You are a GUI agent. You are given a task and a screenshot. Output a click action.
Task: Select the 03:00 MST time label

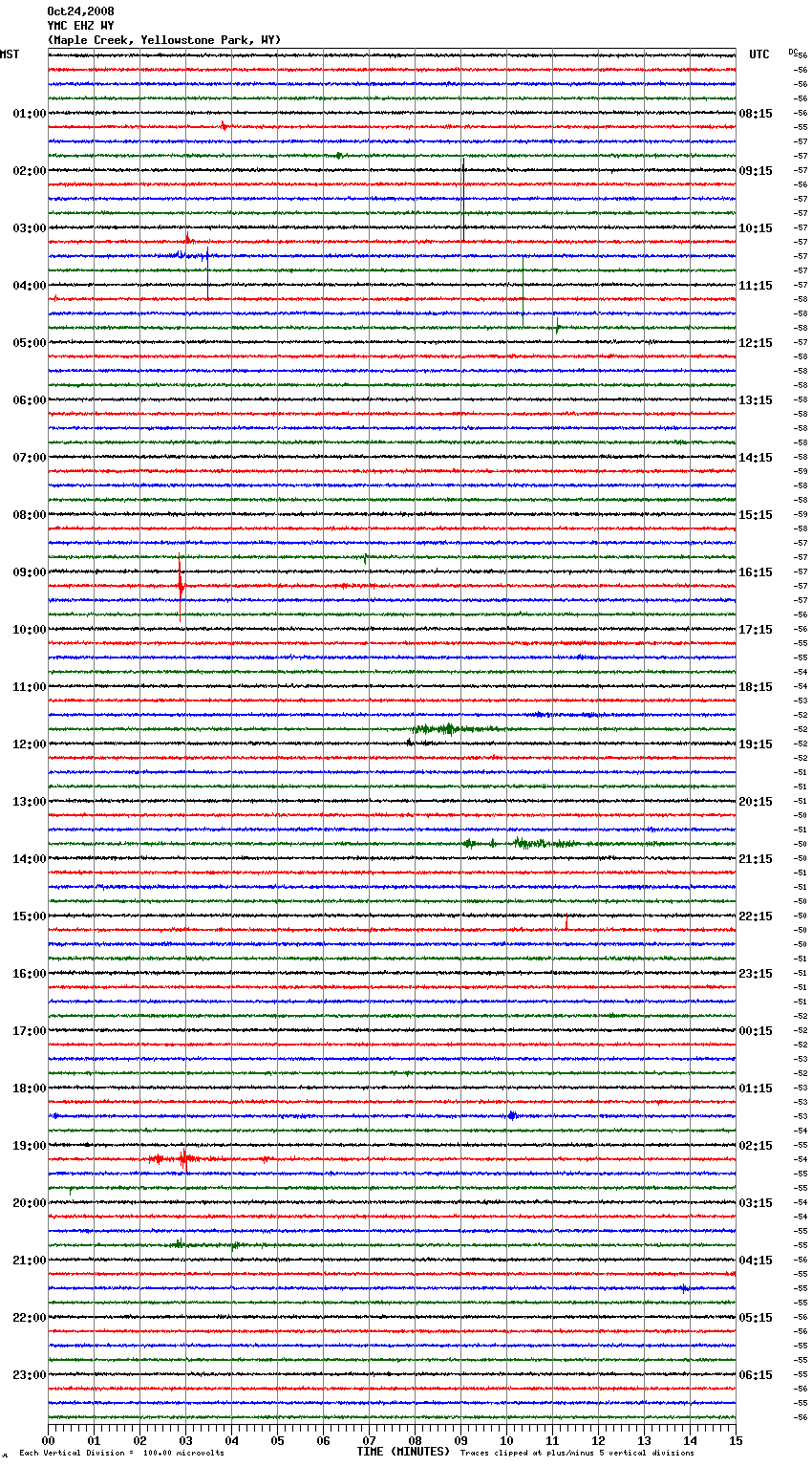pos(30,228)
